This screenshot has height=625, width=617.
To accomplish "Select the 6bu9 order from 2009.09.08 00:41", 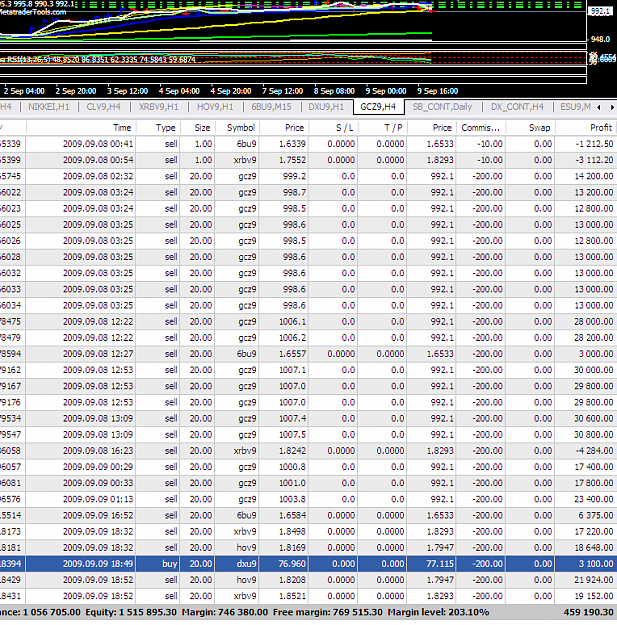I will [x=308, y=144].
